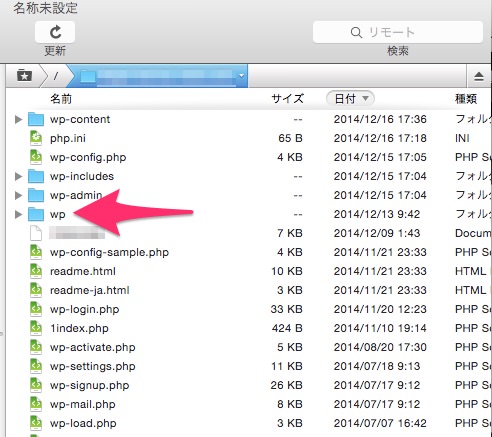Select the file name wp-includes
The height and width of the screenshot is (437, 492).
[82, 176]
